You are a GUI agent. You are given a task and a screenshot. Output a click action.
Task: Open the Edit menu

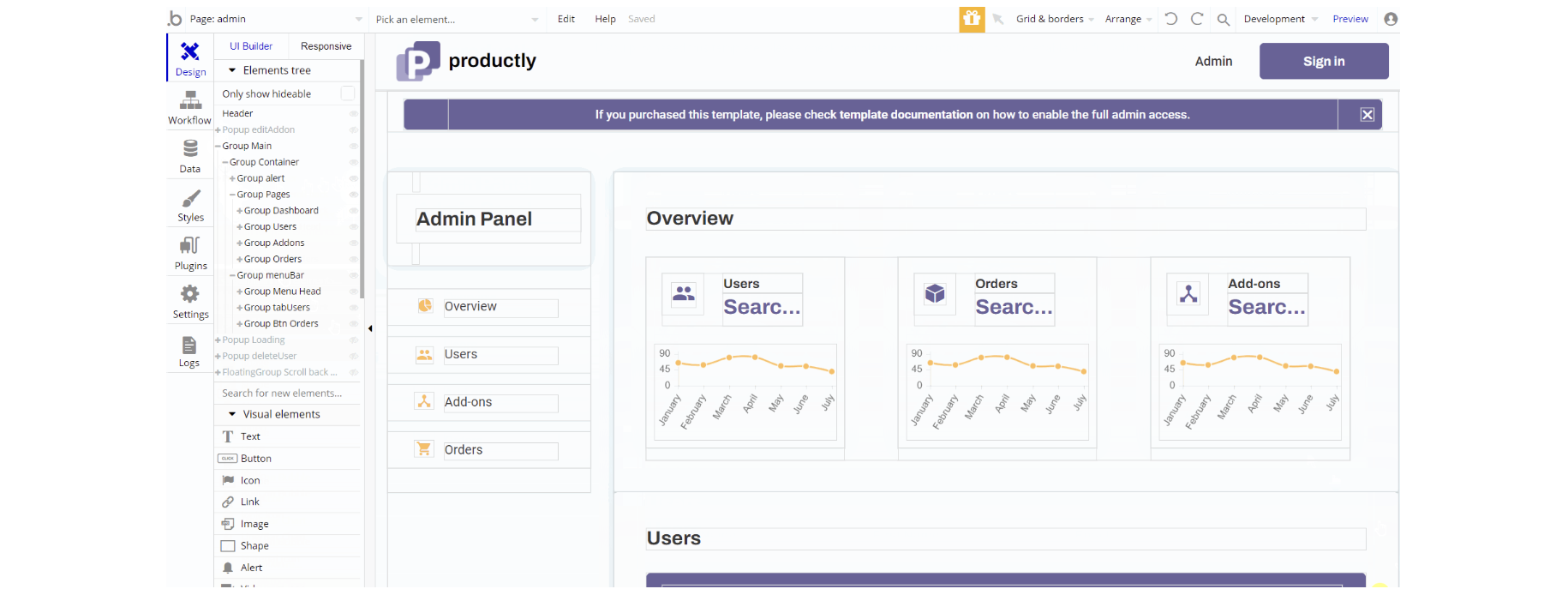[x=566, y=19]
